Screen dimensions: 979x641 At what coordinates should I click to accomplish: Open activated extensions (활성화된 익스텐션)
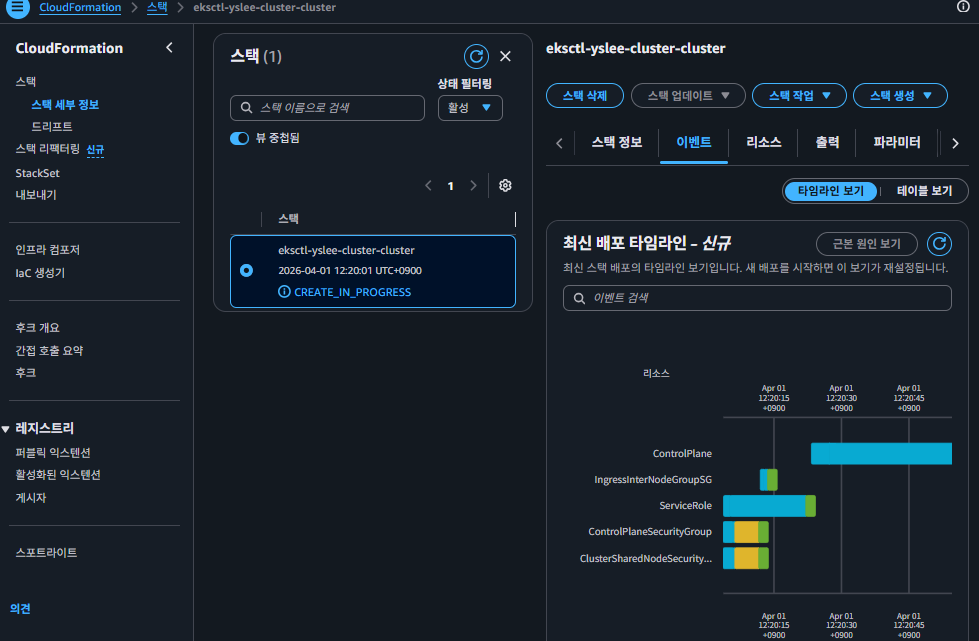58,475
